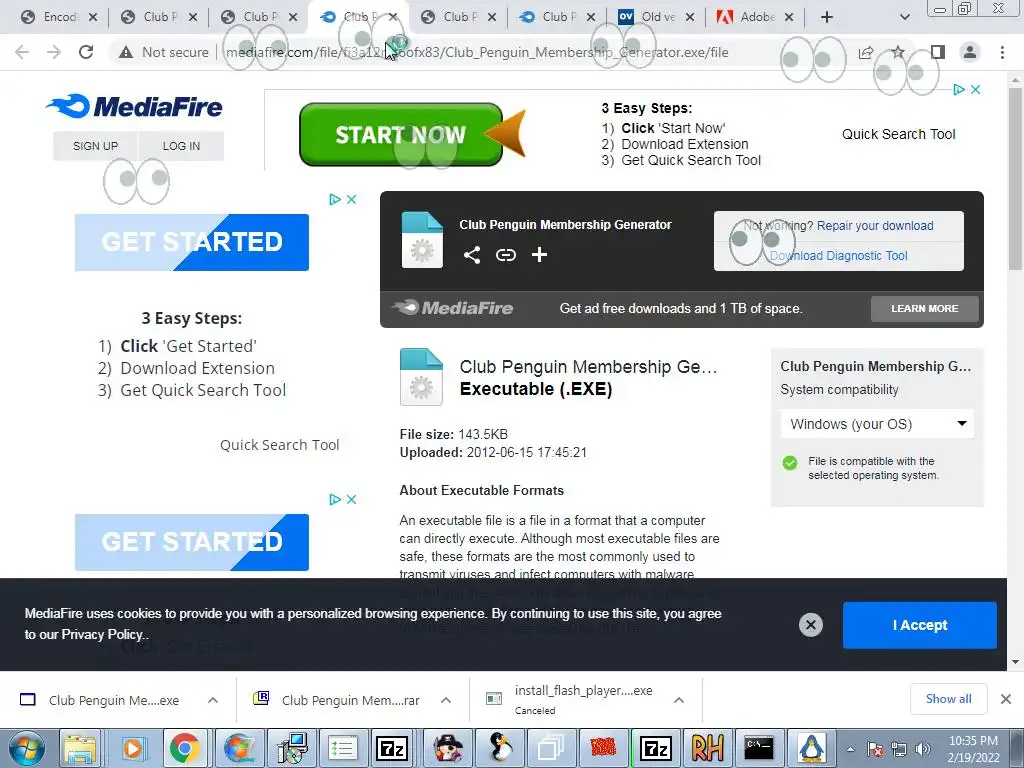Close the upper Get Started ad
This screenshot has width=1024, height=768.
351,199
